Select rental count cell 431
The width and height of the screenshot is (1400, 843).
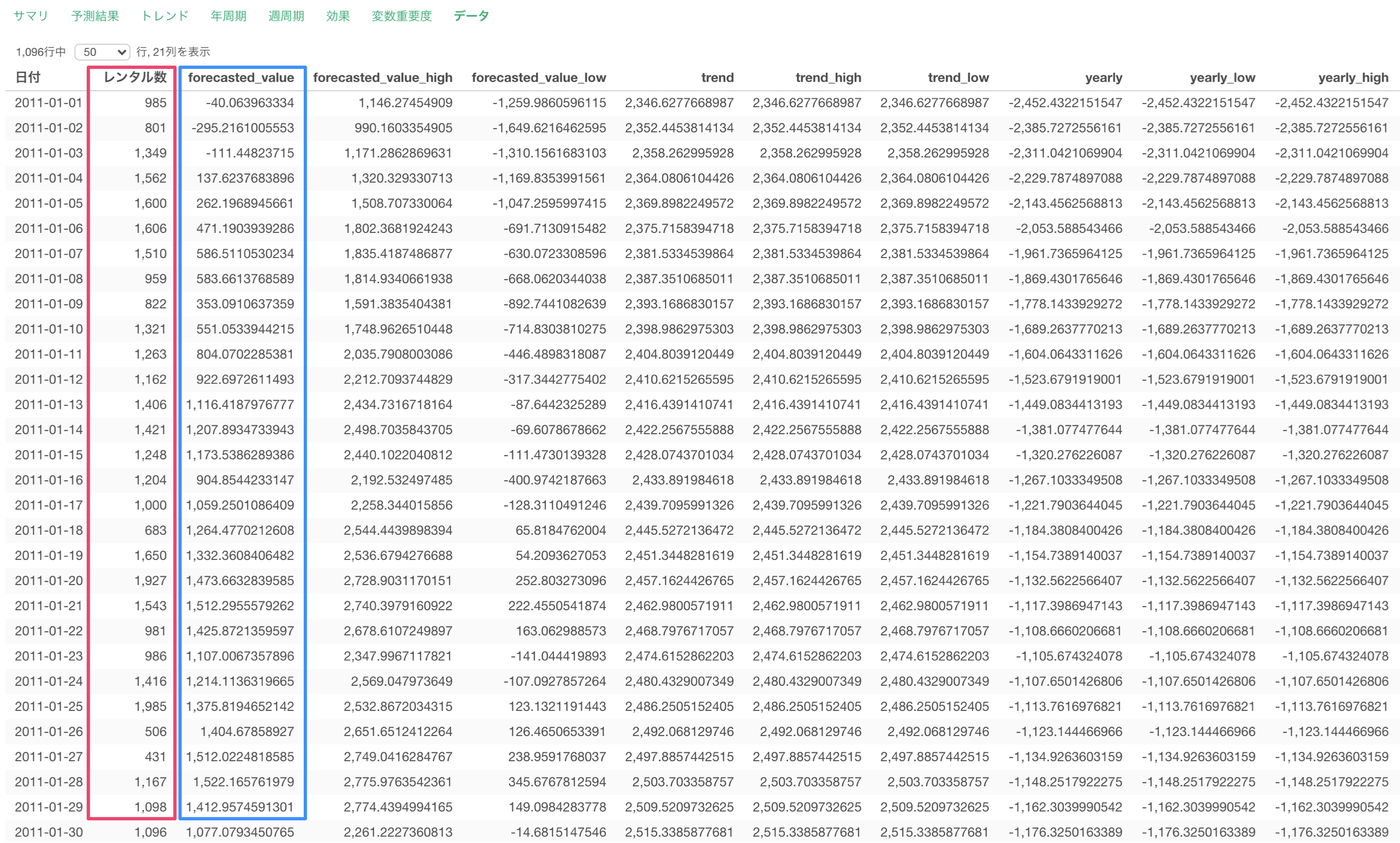pos(156,757)
